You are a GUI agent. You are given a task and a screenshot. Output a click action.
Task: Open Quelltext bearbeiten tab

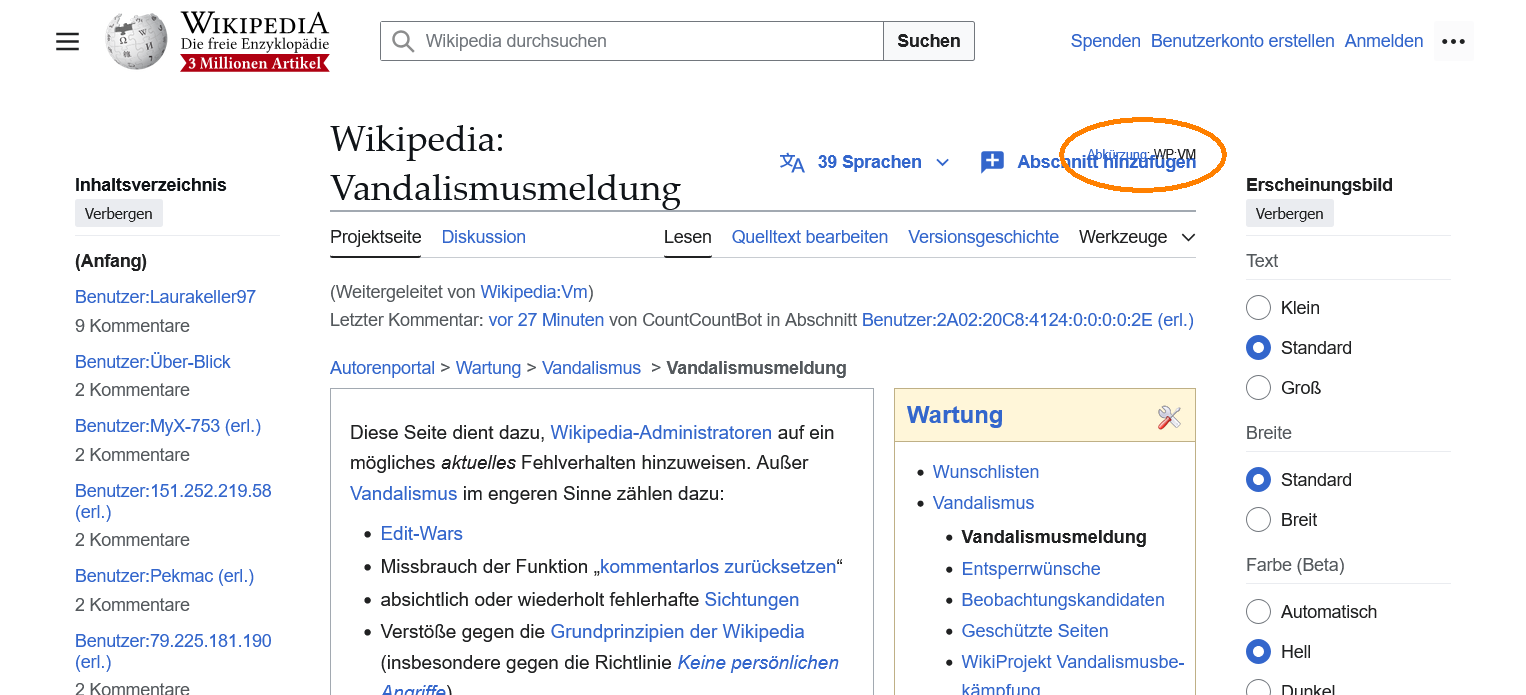(x=810, y=237)
